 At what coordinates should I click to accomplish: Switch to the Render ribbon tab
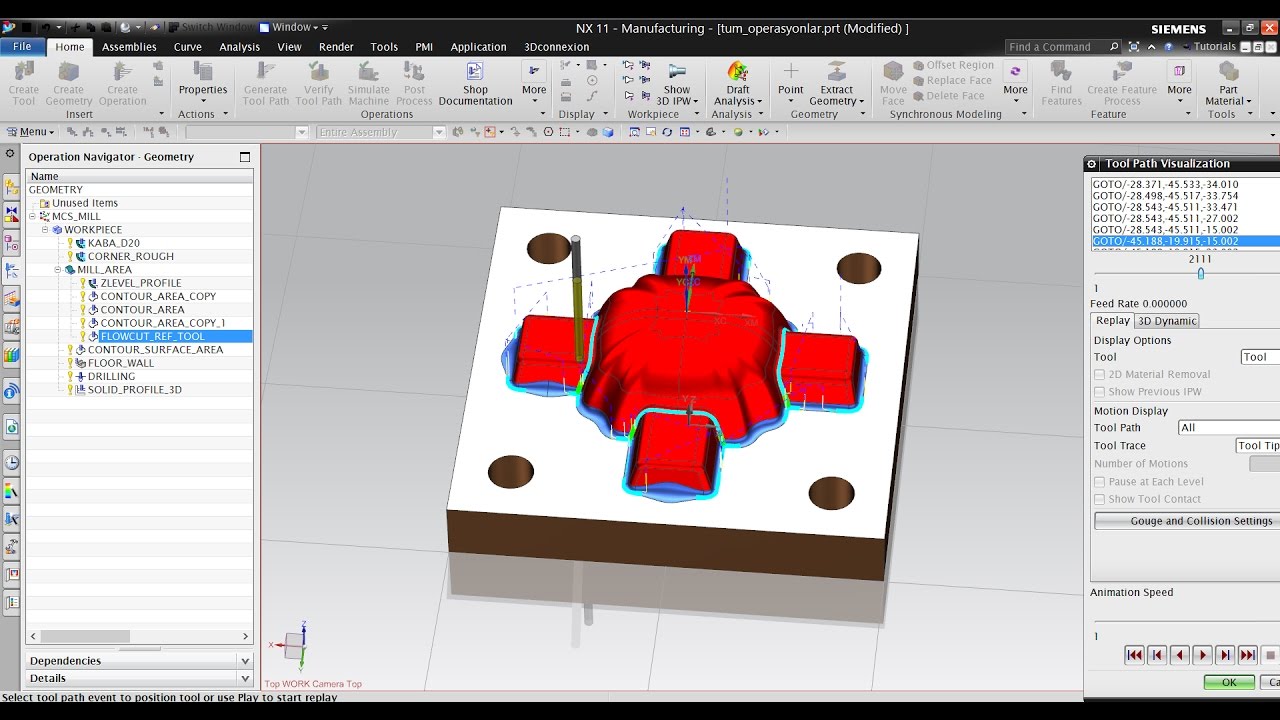pos(336,47)
